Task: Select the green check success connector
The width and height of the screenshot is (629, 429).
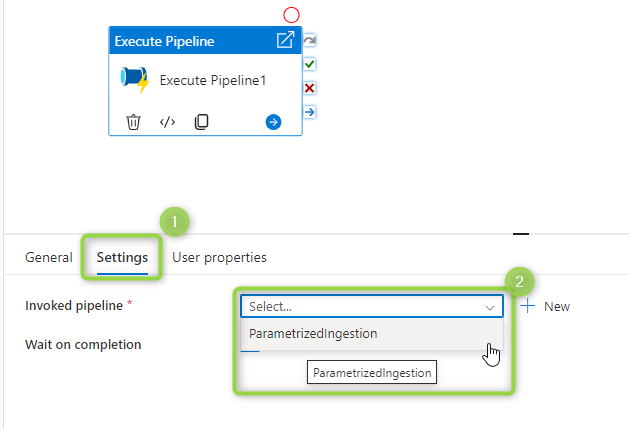Action: tap(309, 64)
